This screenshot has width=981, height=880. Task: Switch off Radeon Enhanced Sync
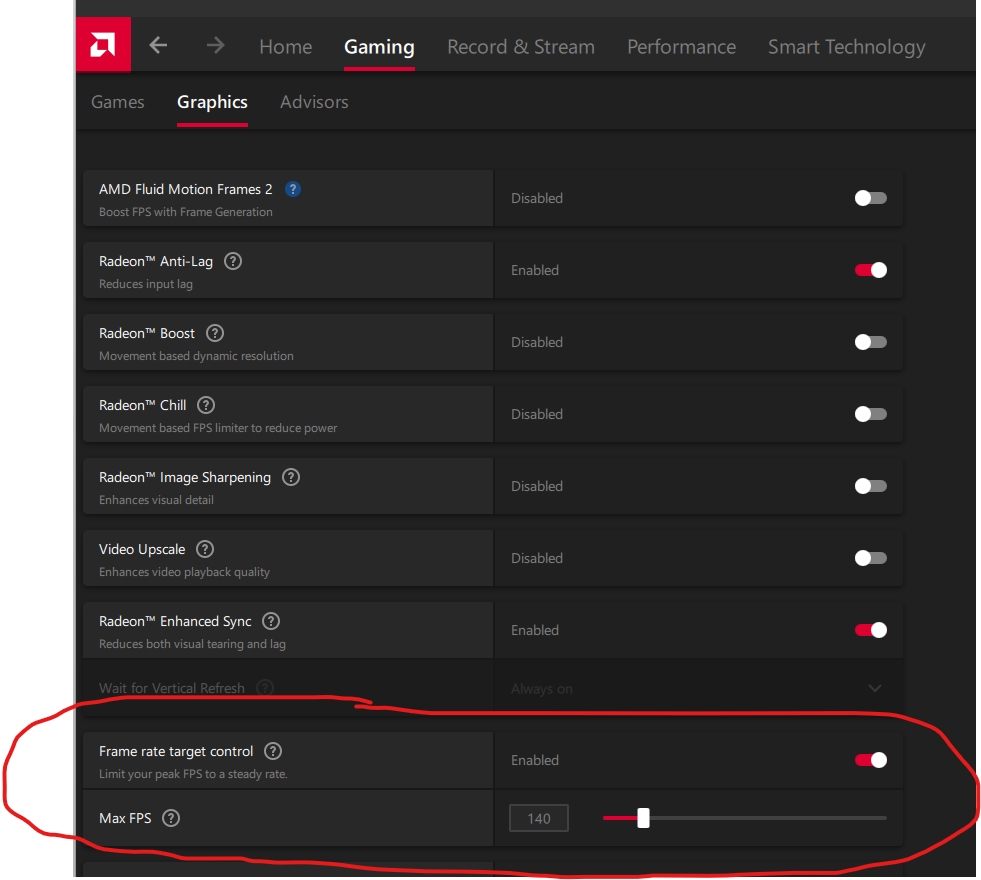pos(870,630)
